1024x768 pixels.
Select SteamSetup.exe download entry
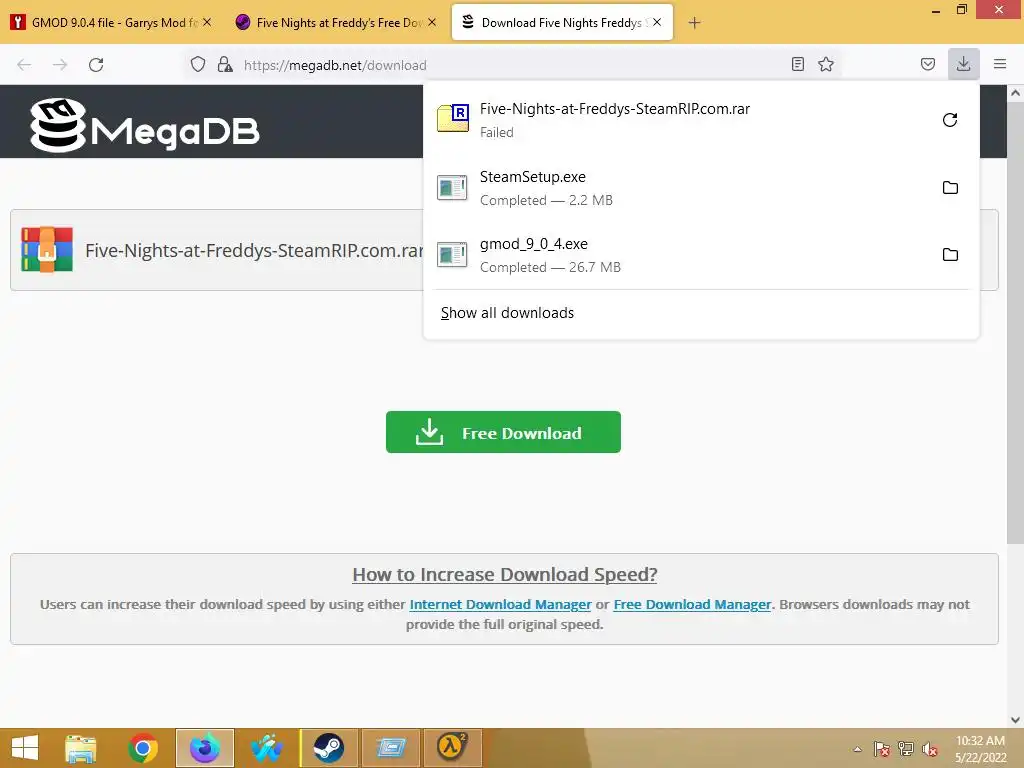point(701,187)
